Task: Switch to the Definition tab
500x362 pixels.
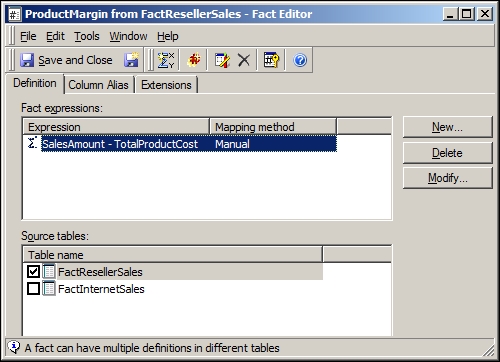Action: [35, 83]
